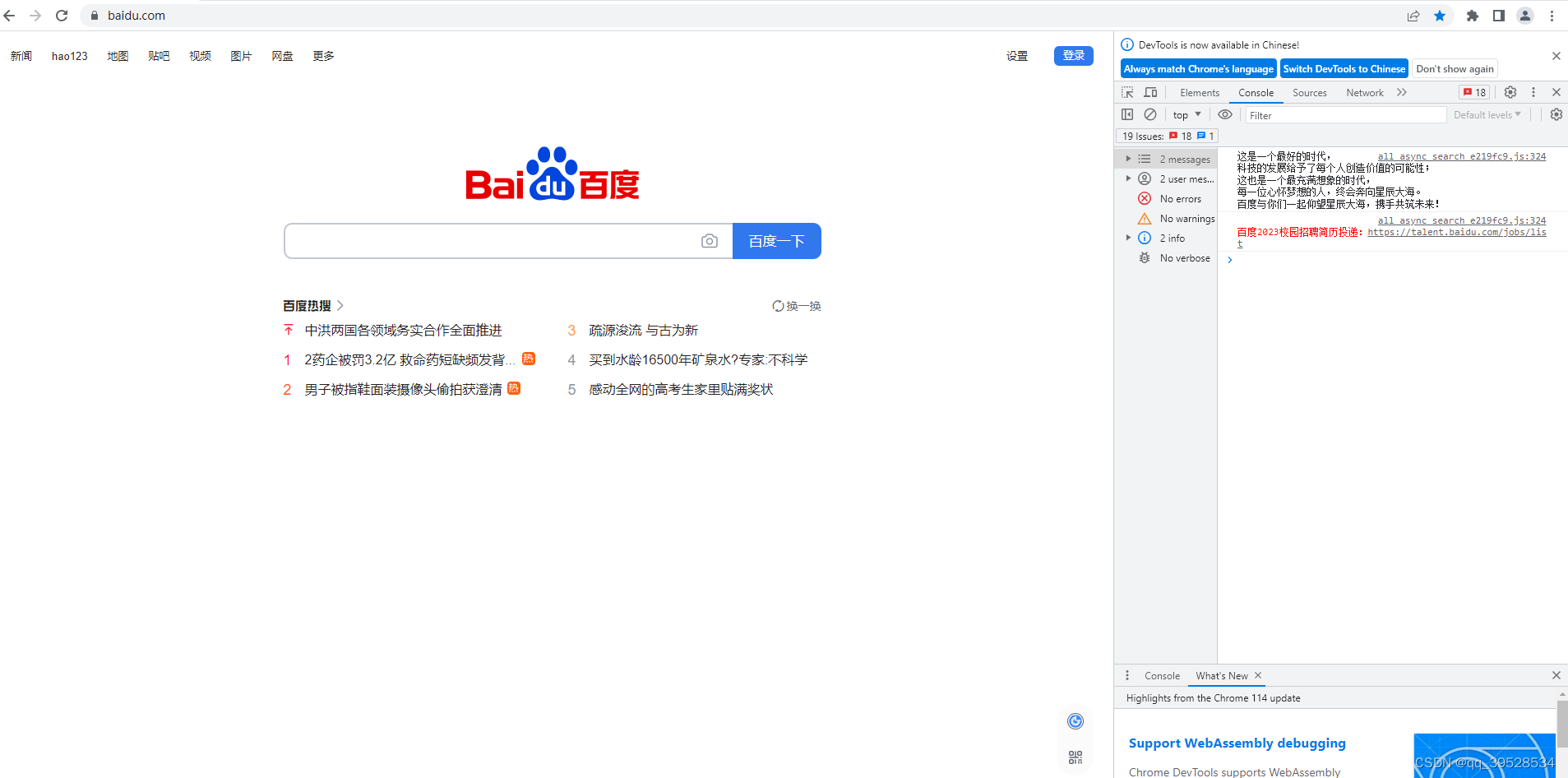Click the camera image search icon
This screenshot has width=1568, height=778.
[x=710, y=241]
